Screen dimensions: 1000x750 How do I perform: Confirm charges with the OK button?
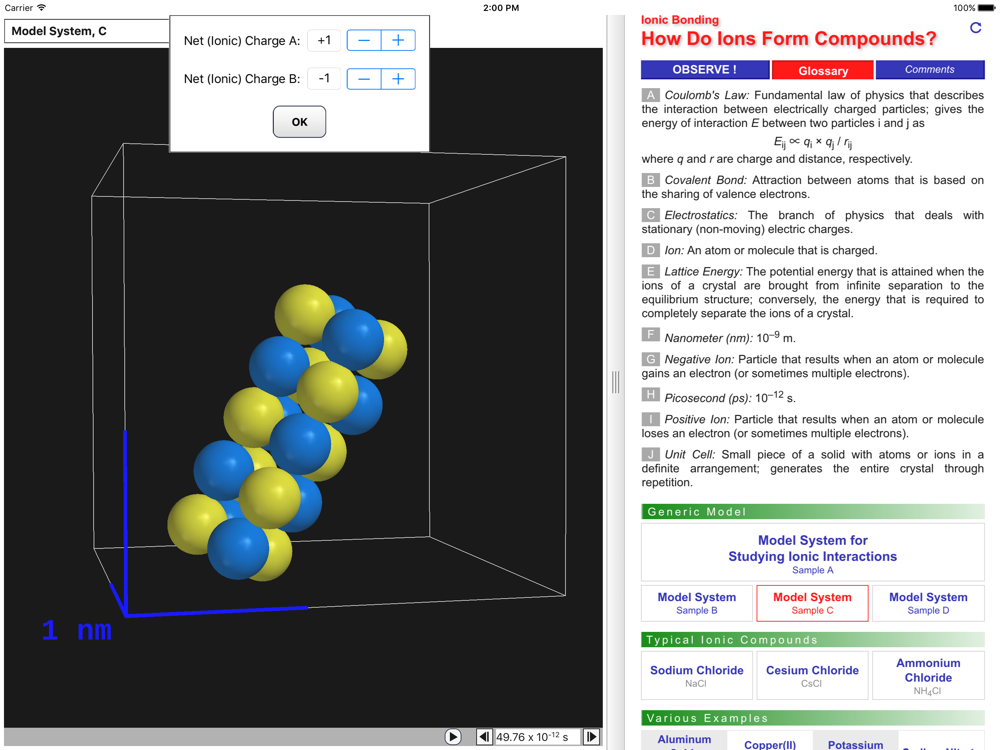click(299, 122)
